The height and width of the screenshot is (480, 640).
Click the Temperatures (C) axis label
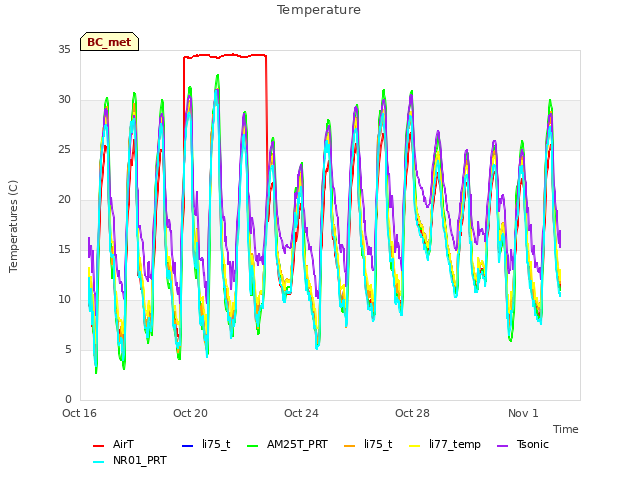point(13,226)
